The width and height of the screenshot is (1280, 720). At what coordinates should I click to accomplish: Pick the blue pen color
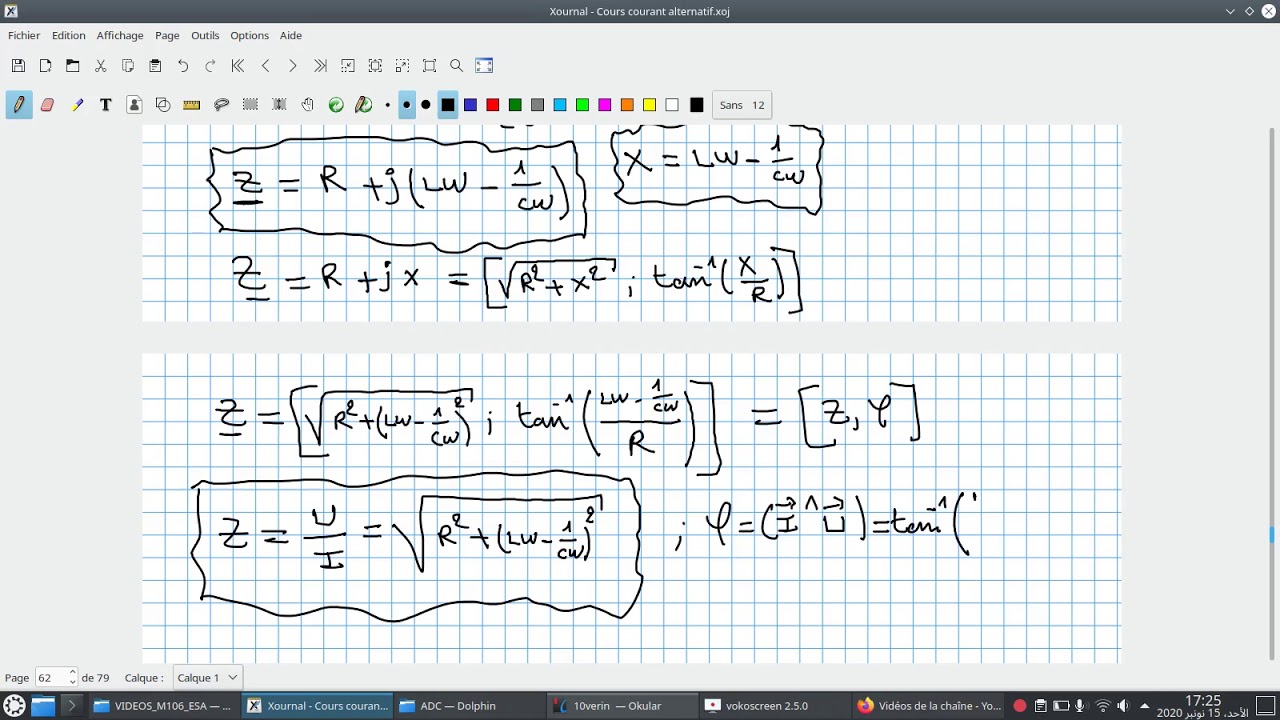(470, 105)
